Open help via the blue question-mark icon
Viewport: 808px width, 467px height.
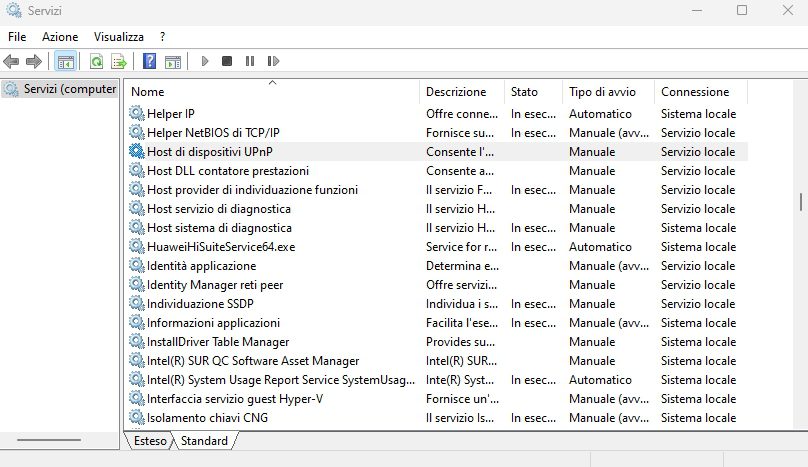pyautogui.click(x=149, y=61)
